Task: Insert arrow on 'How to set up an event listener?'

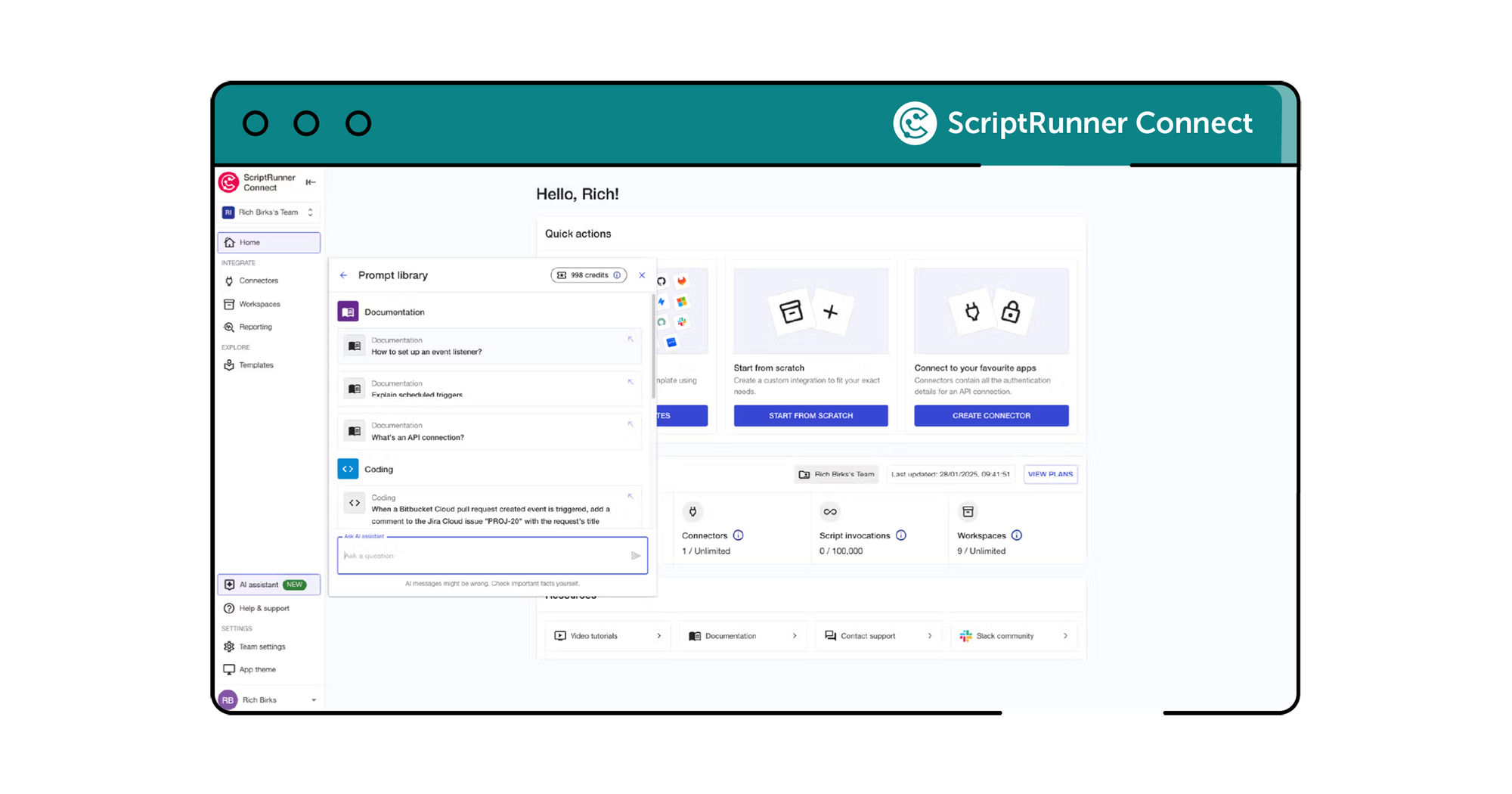Action: (x=631, y=340)
